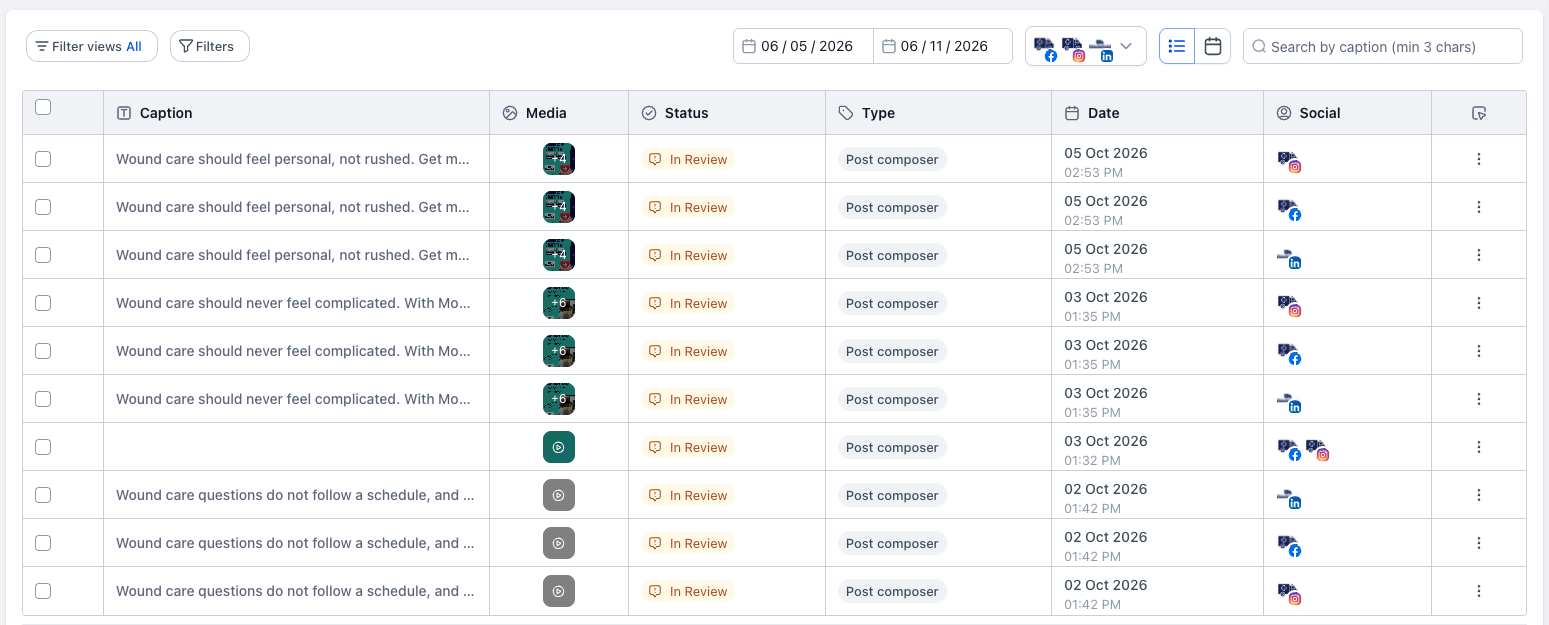Open three-dot menu for 01:35 PM Facebook post
This screenshot has height=625, width=1549.
coord(1479,351)
